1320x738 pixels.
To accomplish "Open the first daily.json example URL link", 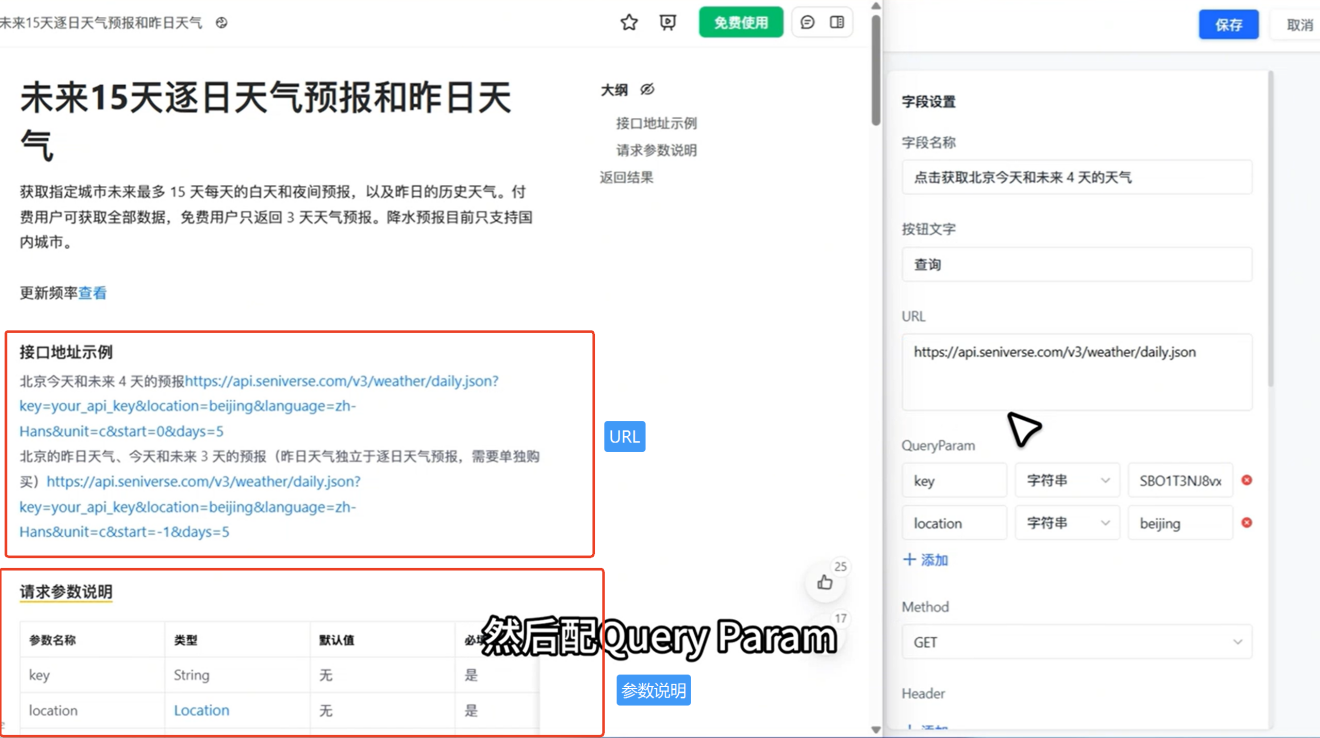I will pos(258,406).
